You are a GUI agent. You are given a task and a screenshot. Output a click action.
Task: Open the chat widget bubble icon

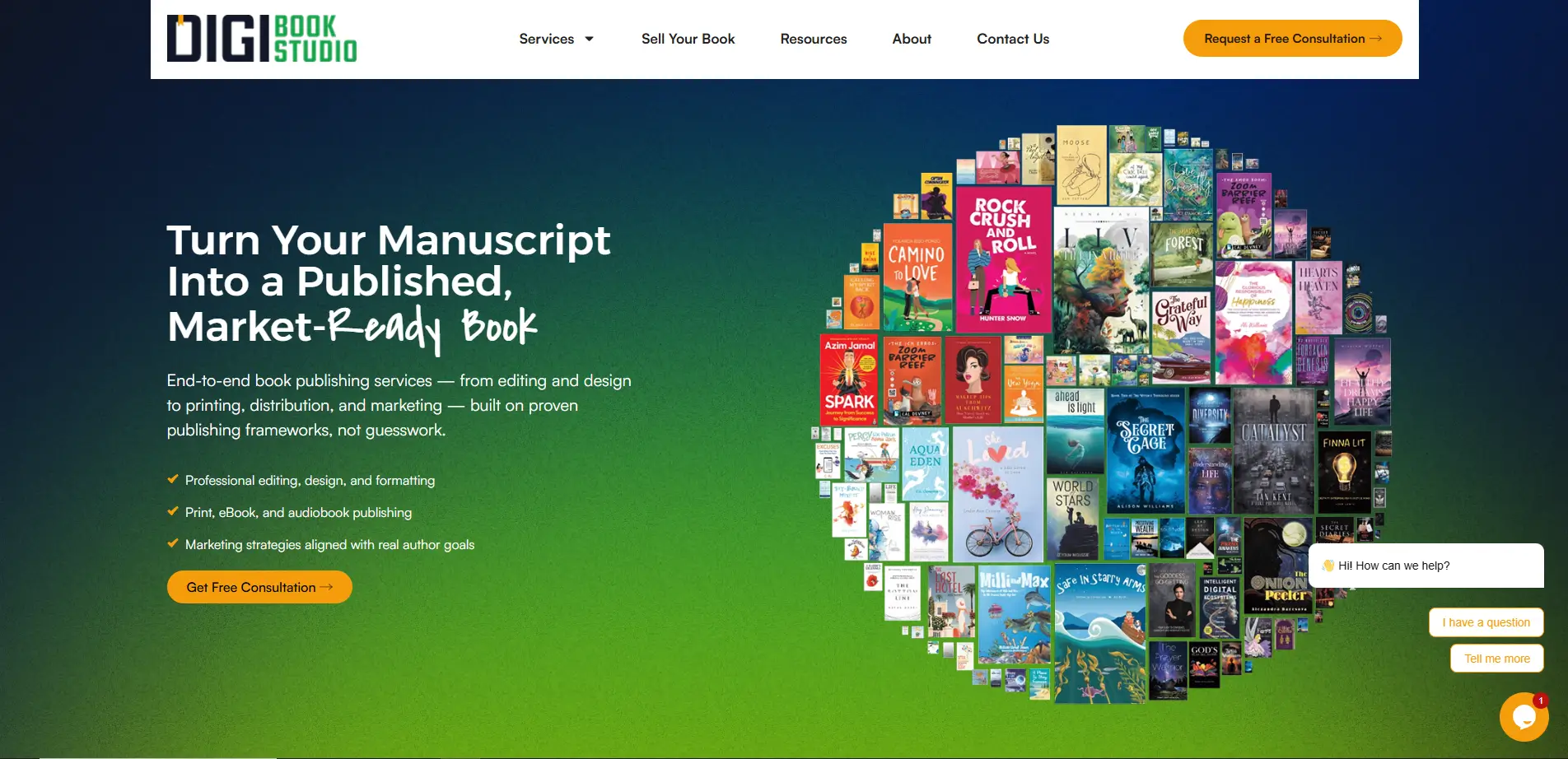pos(1524,717)
